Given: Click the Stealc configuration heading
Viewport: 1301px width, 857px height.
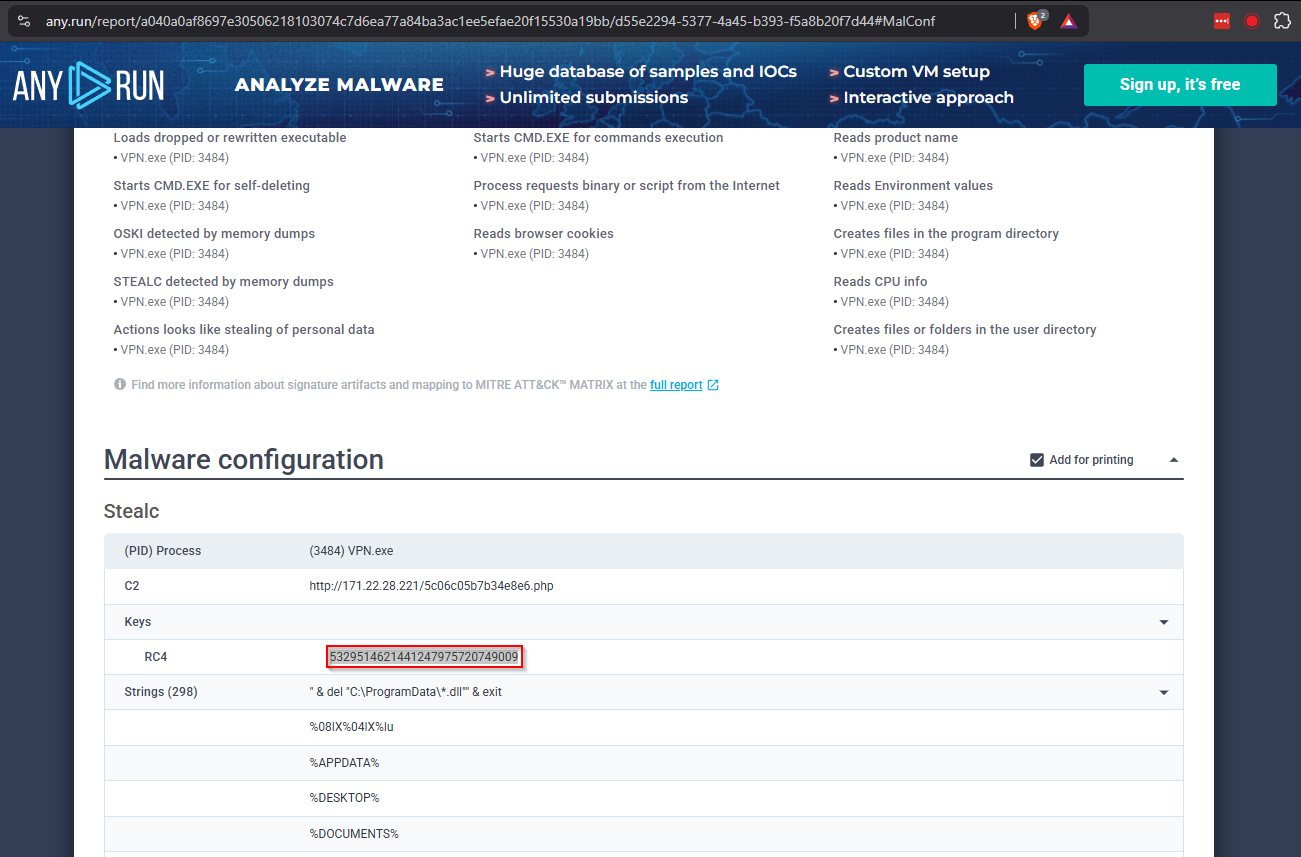Looking at the screenshot, I should 132,511.
